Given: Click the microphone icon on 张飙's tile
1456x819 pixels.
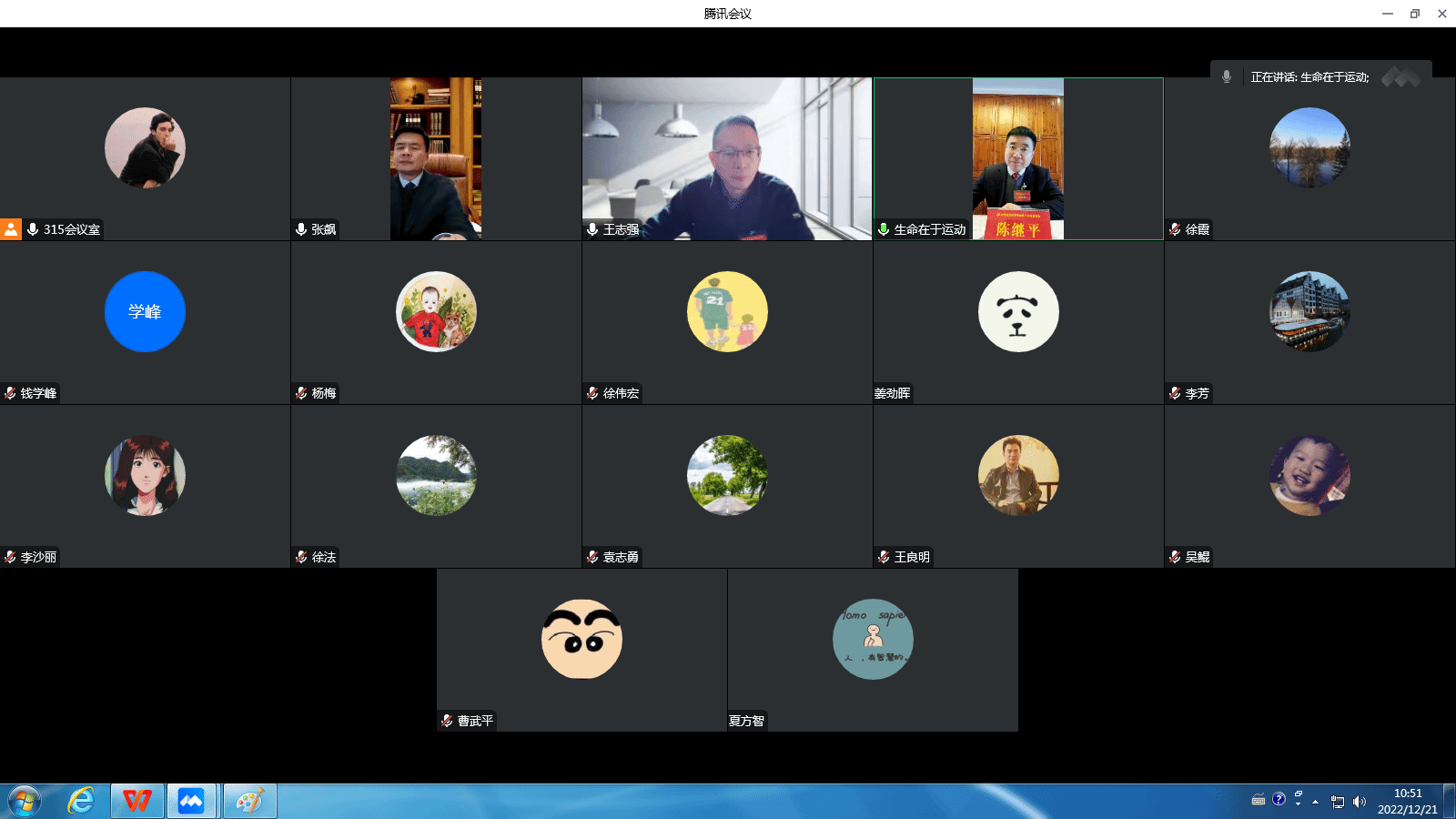Looking at the screenshot, I should click(301, 229).
